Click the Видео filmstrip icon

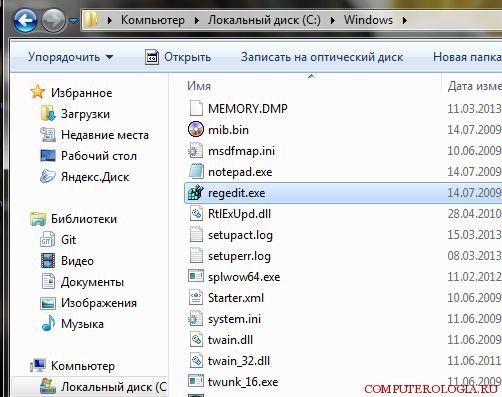click(48, 260)
